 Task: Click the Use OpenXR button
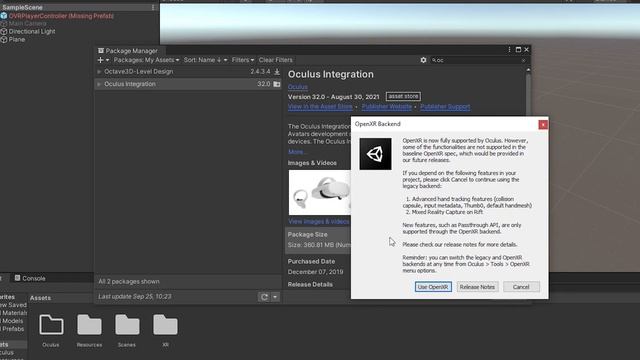pos(433,287)
